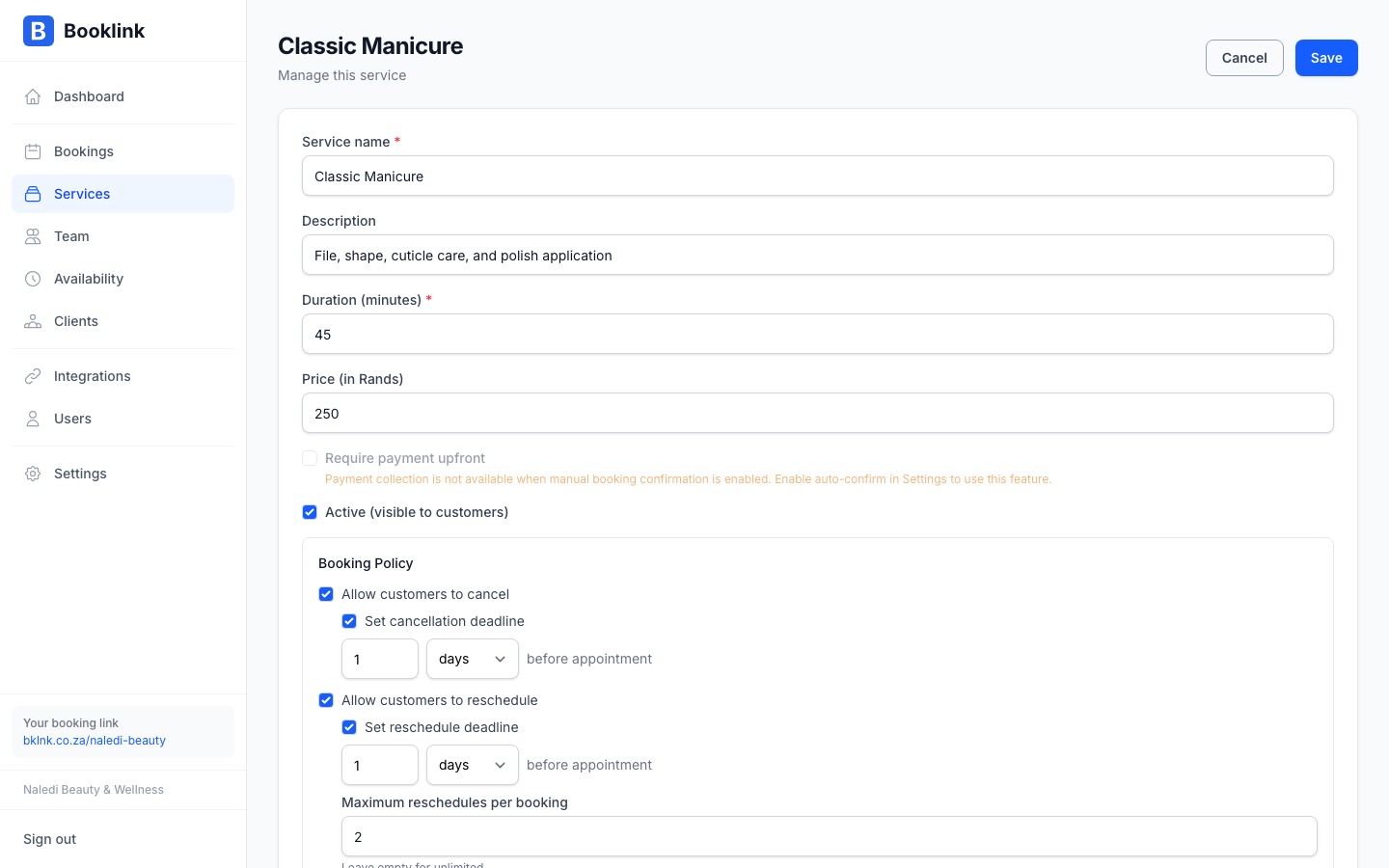Open the reschedule deadline units dropdown
The height and width of the screenshot is (868, 1389).
472,765
